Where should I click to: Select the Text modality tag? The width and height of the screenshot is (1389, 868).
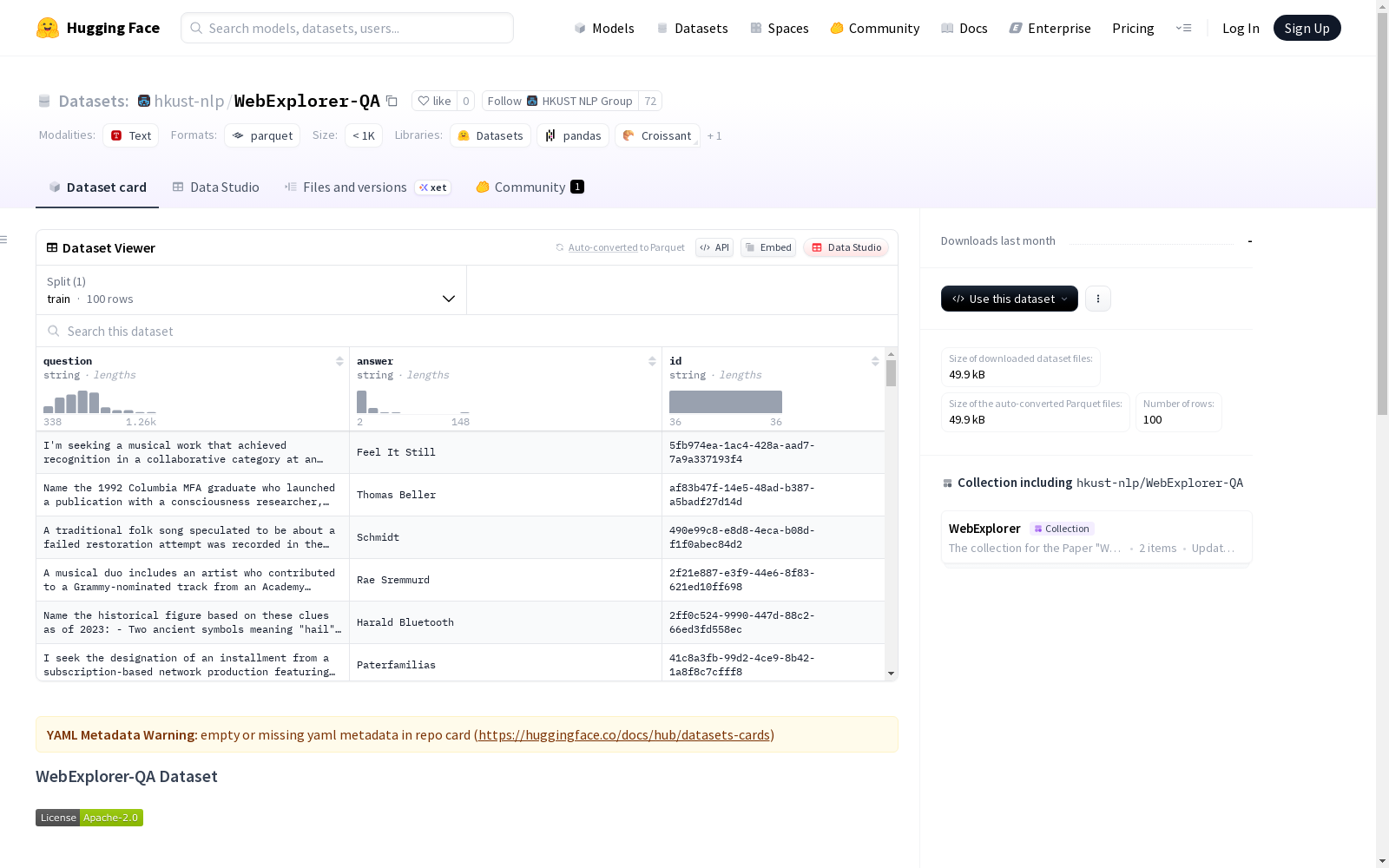pyautogui.click(x=130, y=135)
